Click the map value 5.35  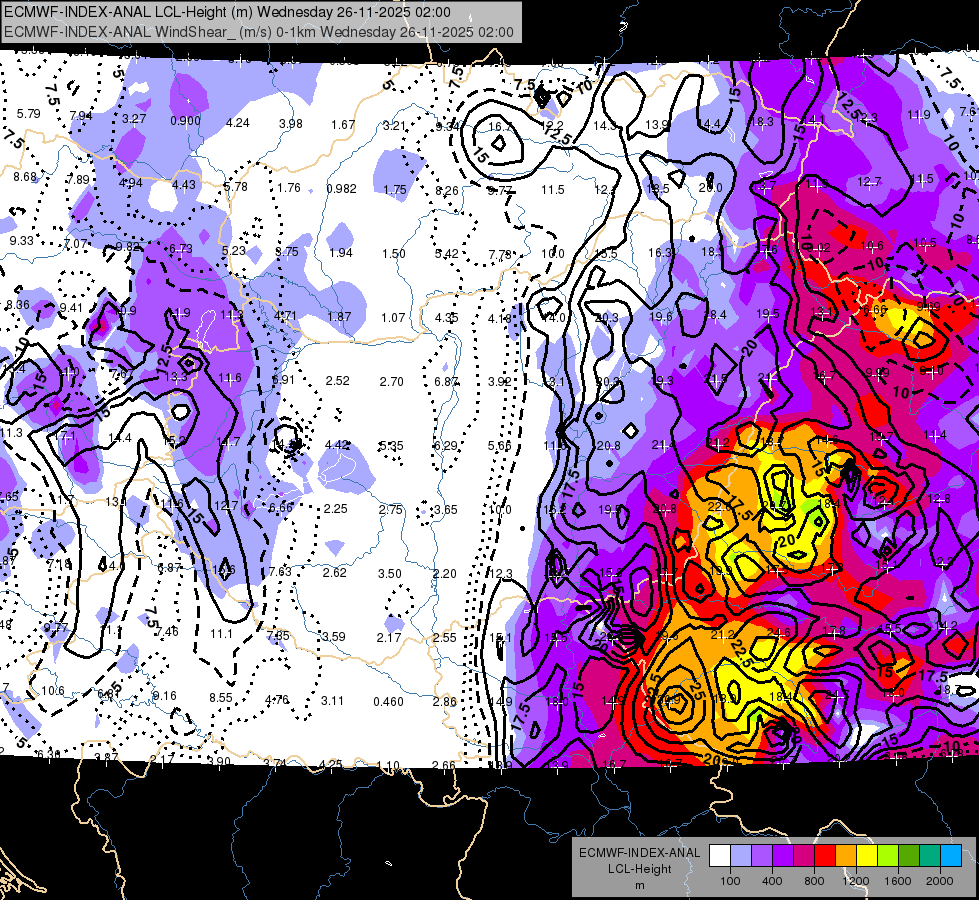click(x=391, y=446)
